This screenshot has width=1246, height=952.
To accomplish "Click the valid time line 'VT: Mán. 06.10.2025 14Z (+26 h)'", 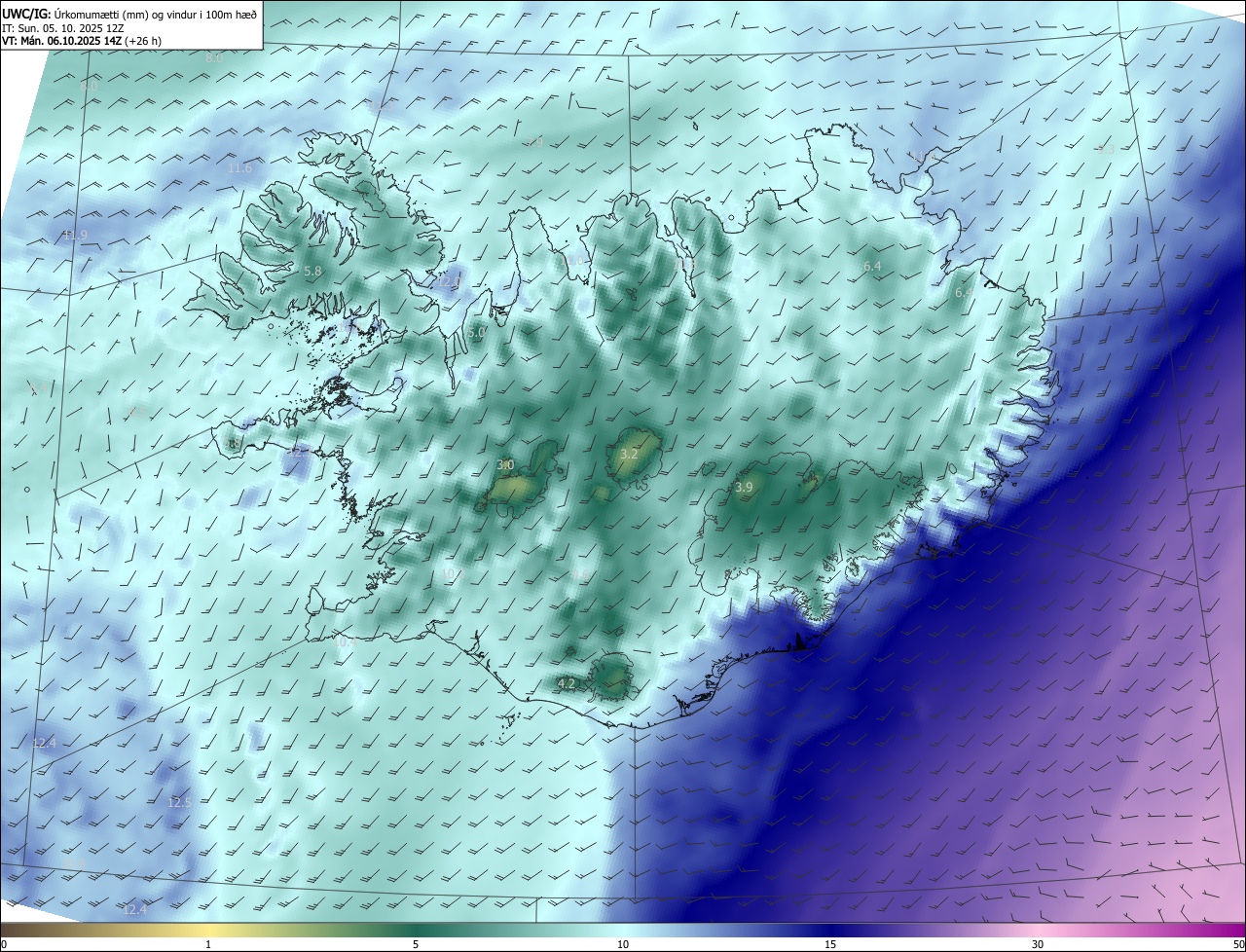I will pyautogui.click(x=82, y=41).
